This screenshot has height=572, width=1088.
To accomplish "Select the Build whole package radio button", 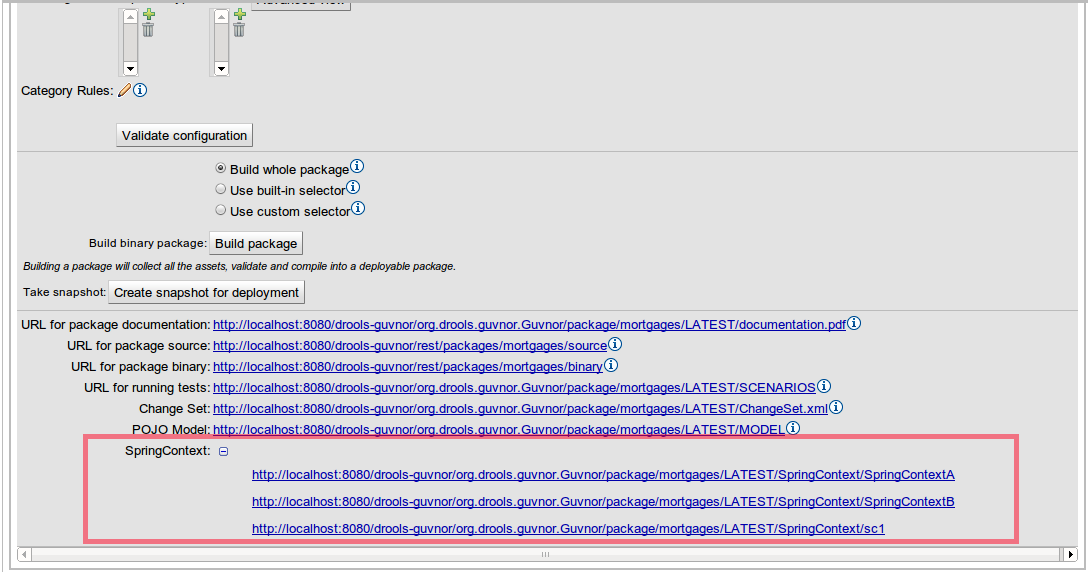I will pos(221,169).
